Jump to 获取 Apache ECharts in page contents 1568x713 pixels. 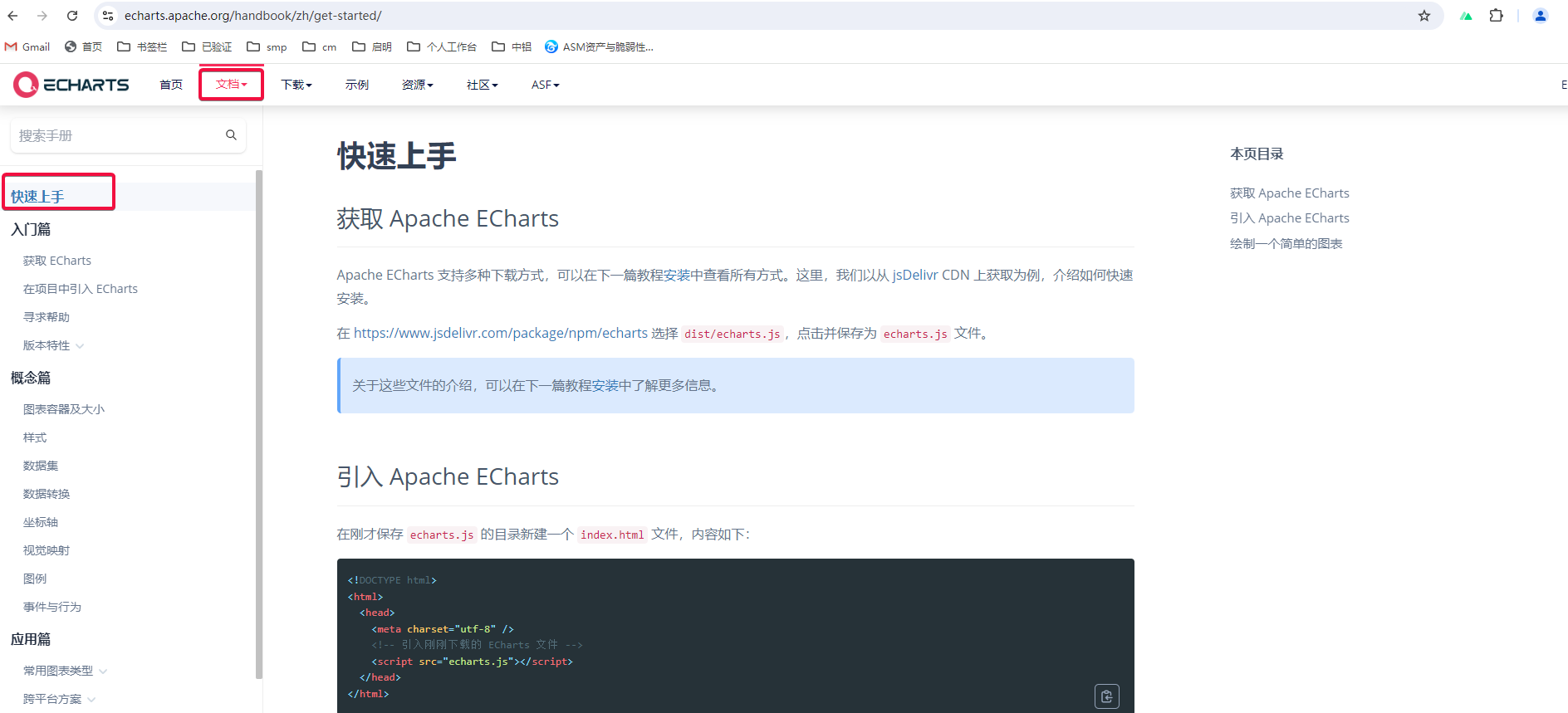1290,193
